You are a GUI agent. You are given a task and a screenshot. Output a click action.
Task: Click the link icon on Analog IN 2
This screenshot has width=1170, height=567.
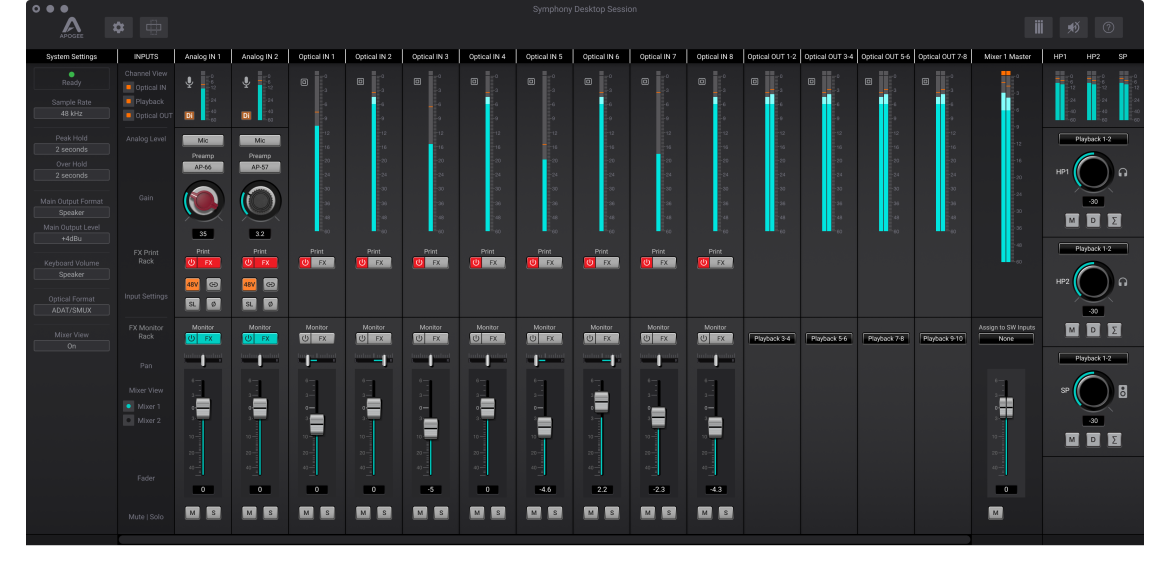(x=270, y=284)
